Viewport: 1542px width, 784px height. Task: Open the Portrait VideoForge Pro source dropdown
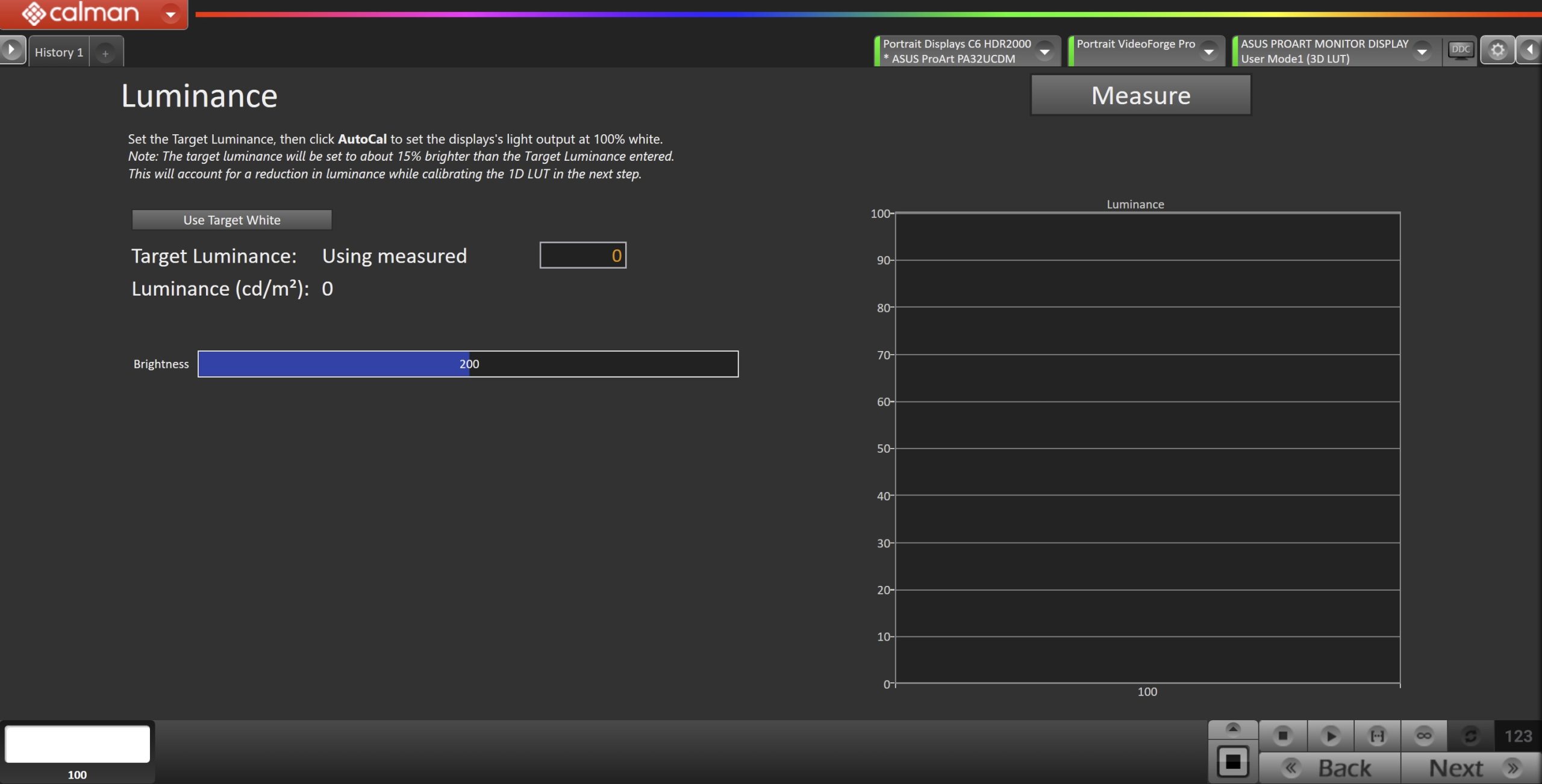1208,52
